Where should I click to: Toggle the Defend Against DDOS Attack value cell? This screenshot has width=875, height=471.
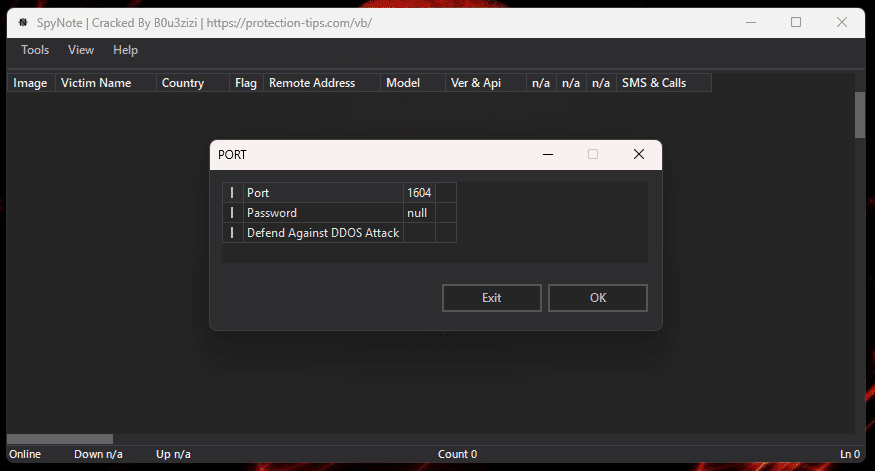point(419,233)
